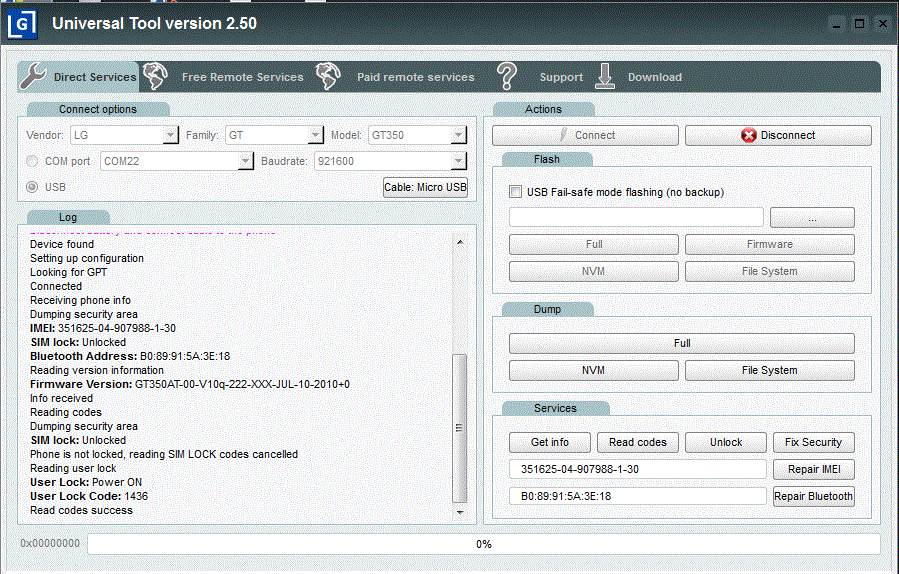The width and height of the screenshot is (899, 574).
Task: Click the Disconnect button
Action: [778, 135]
